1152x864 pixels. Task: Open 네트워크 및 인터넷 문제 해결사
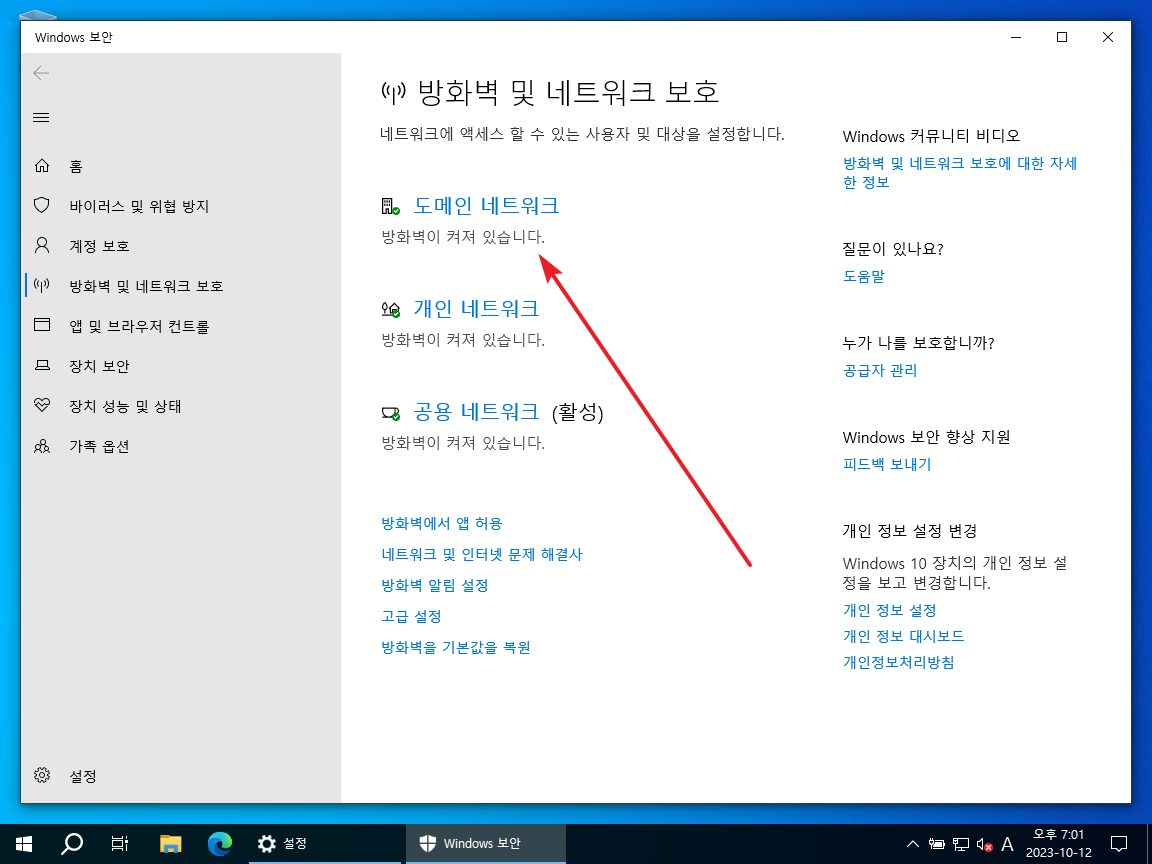pos(481,554)
